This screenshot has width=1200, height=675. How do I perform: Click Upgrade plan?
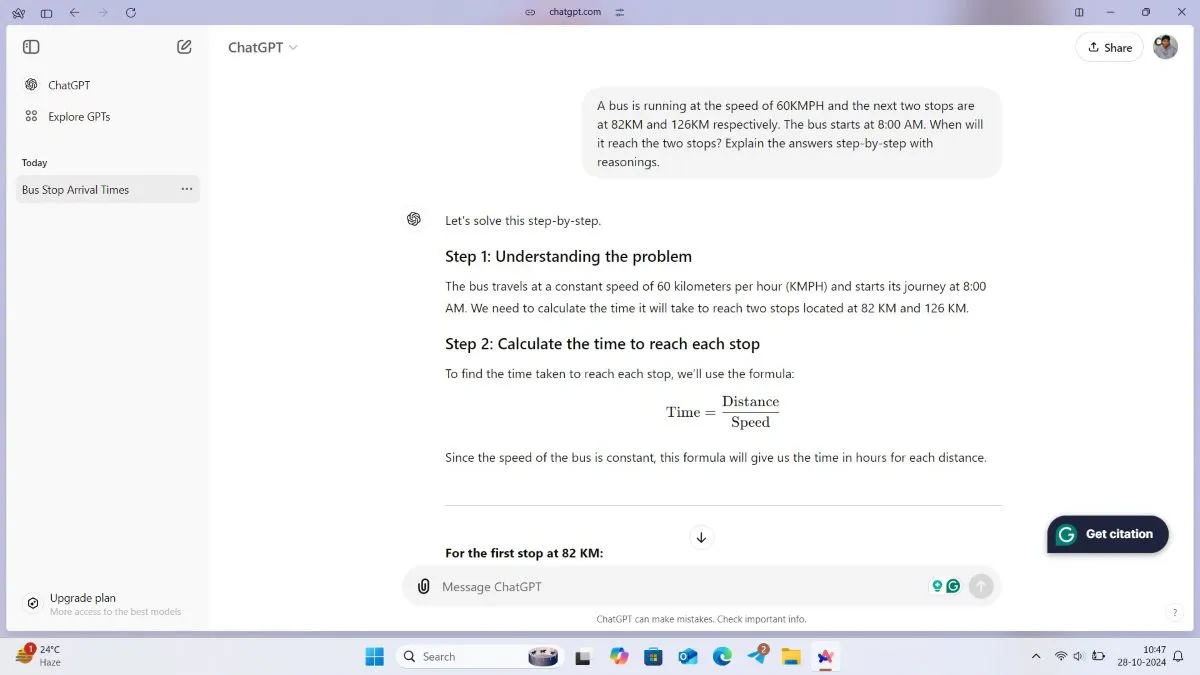coord(108,604)
